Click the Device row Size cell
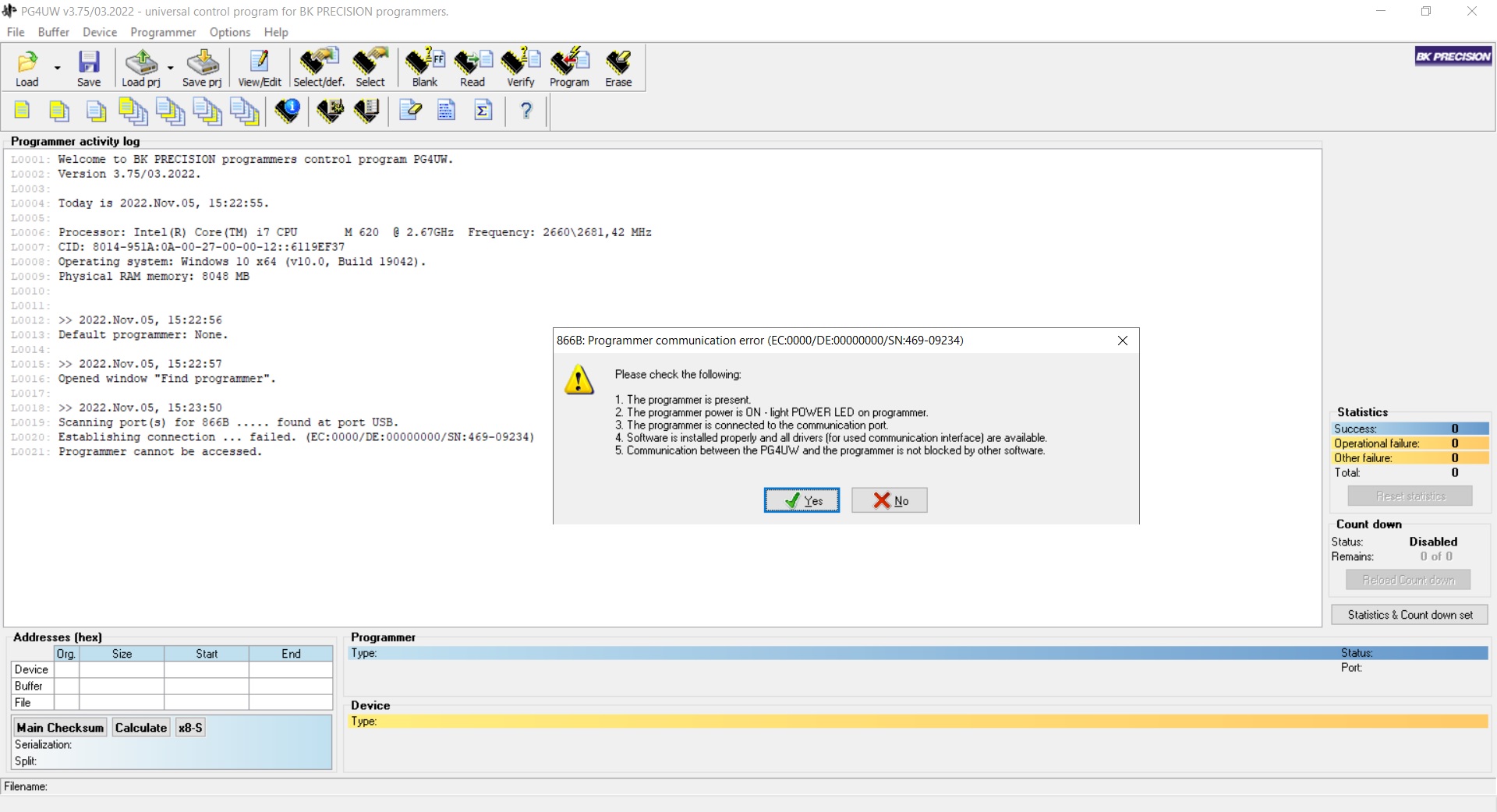The height and width of the screenshot is (812, 1497). pyautogui.click(x=122, y=669)
